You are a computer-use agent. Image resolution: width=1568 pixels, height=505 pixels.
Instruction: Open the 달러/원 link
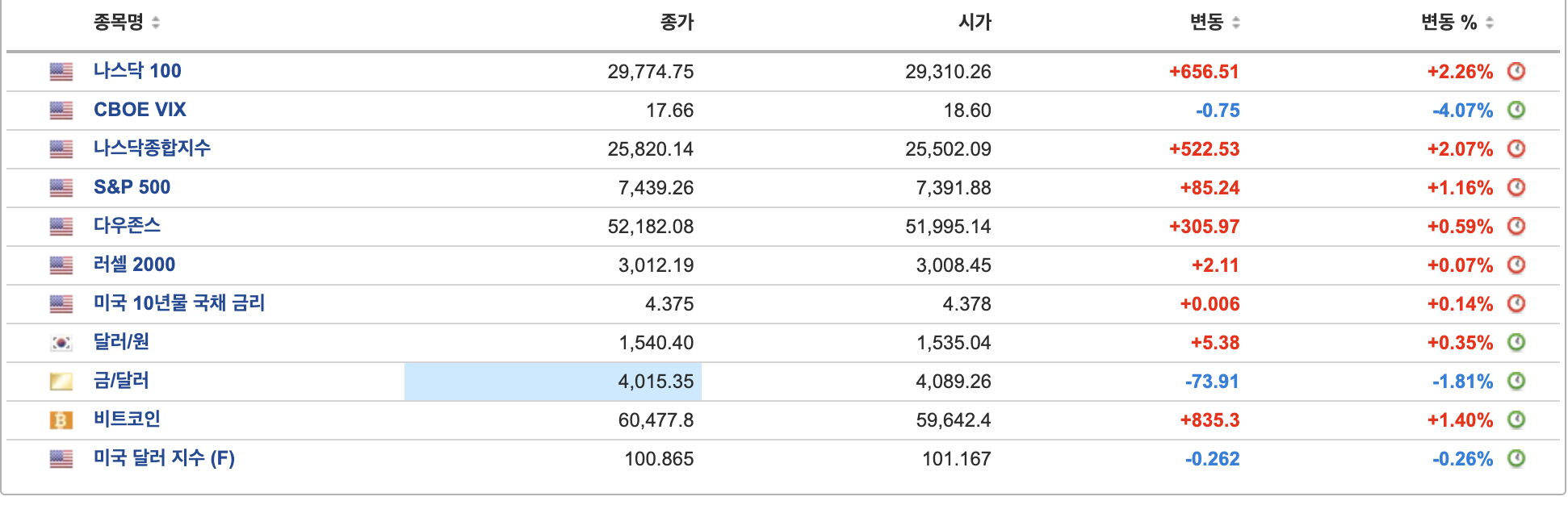[x=121, y=342]
